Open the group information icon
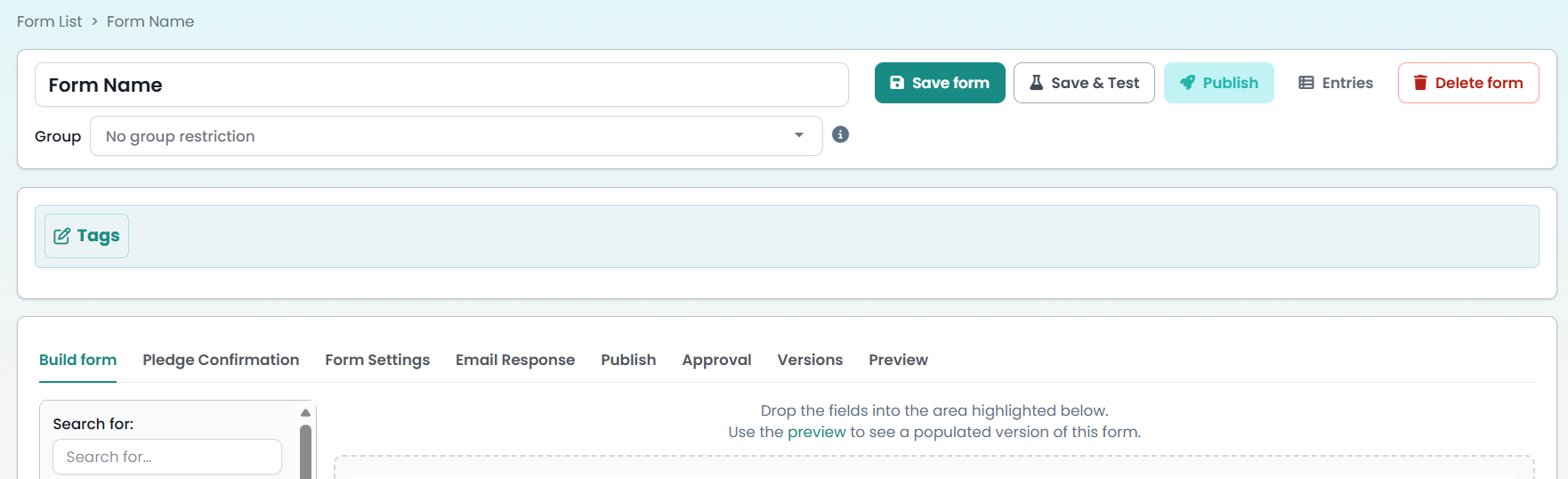This screenshot has width=1568, height=479. pos(840,134)
